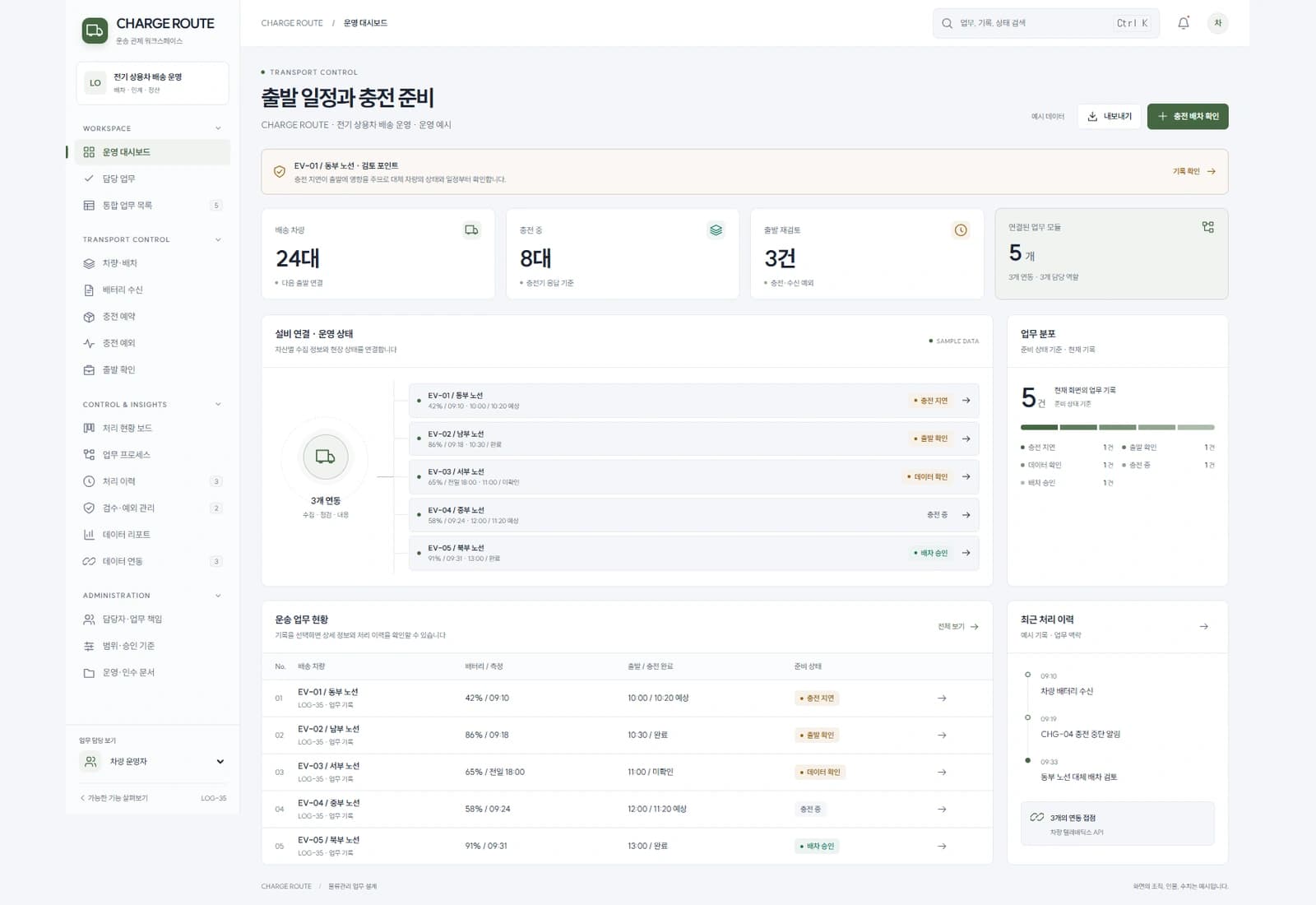Open arrow for EV-05 북부 노선 connection row
The width and height of the screenshot is (1316, 905).
pos(966,553)
